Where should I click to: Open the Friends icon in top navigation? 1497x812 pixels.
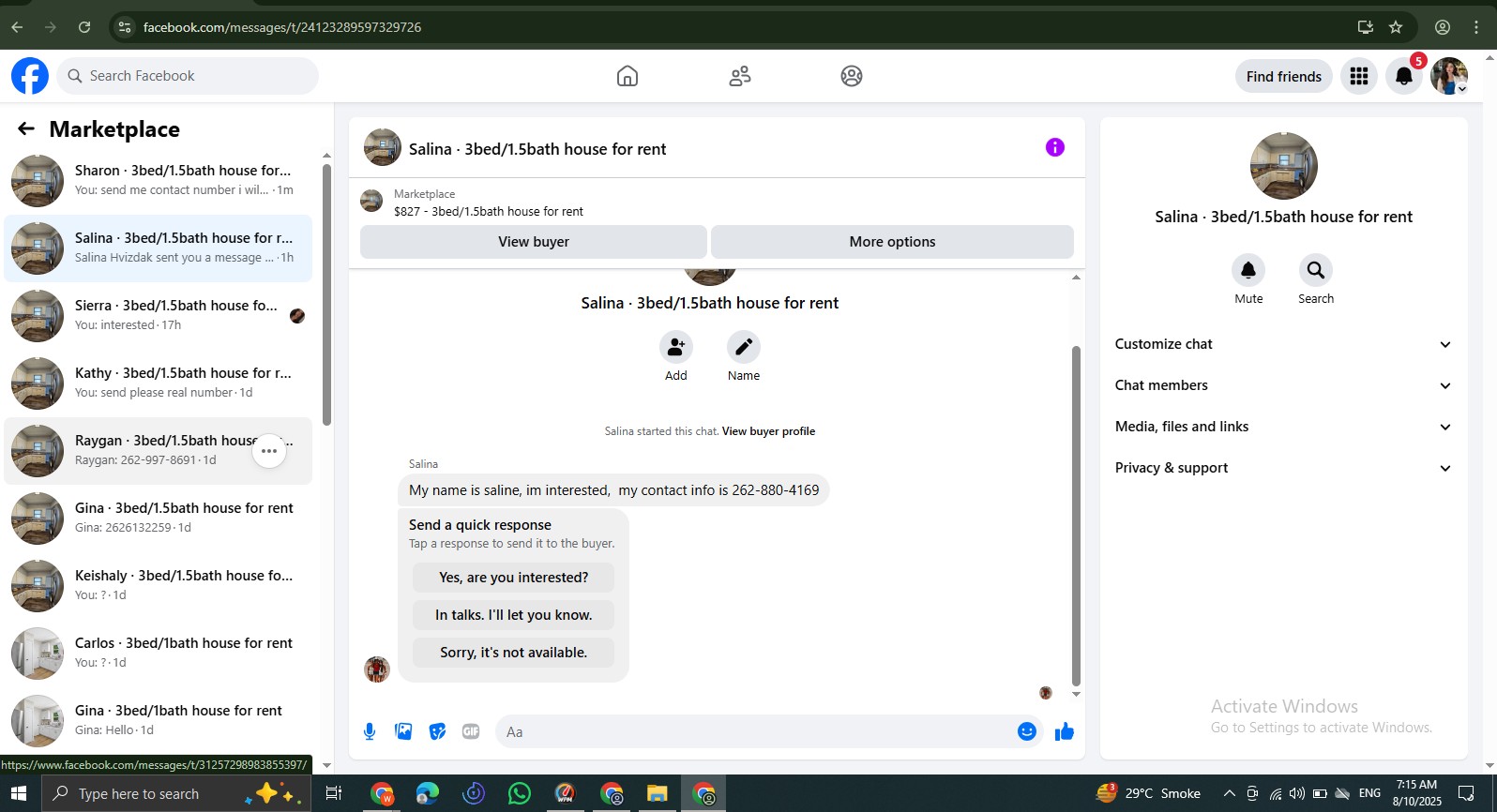click(740, 76)
